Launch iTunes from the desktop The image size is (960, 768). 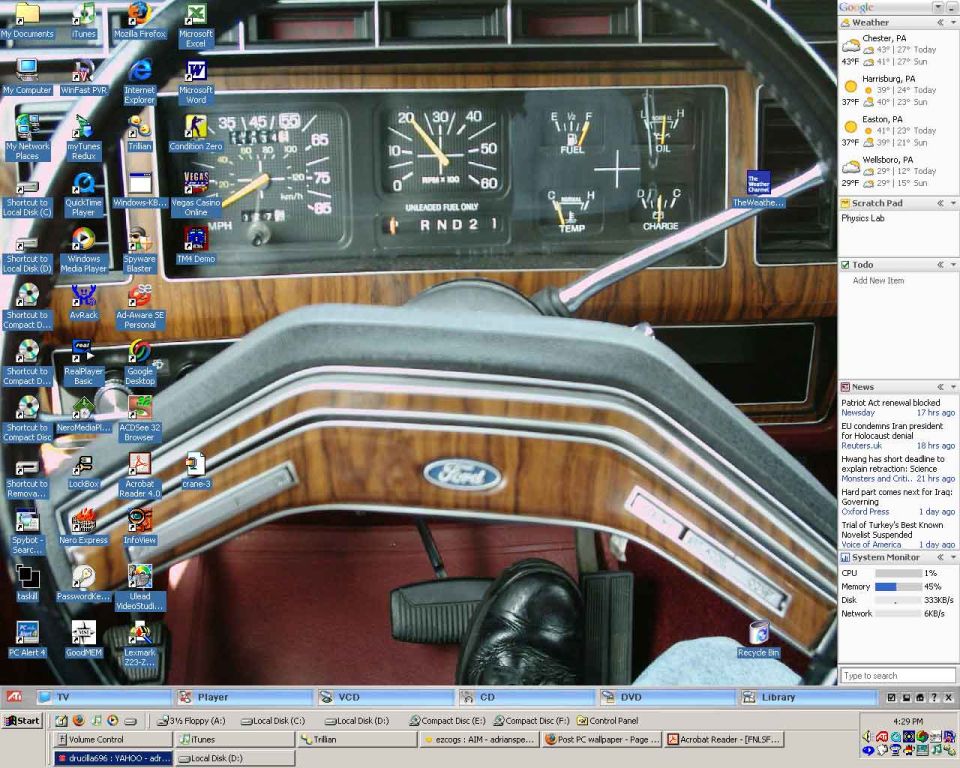coord(84,21)
